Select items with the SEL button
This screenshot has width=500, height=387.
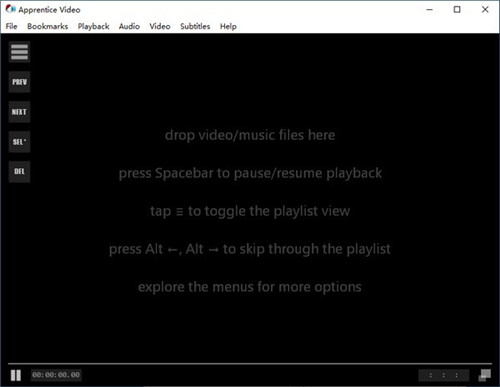[x=19, y=142]
